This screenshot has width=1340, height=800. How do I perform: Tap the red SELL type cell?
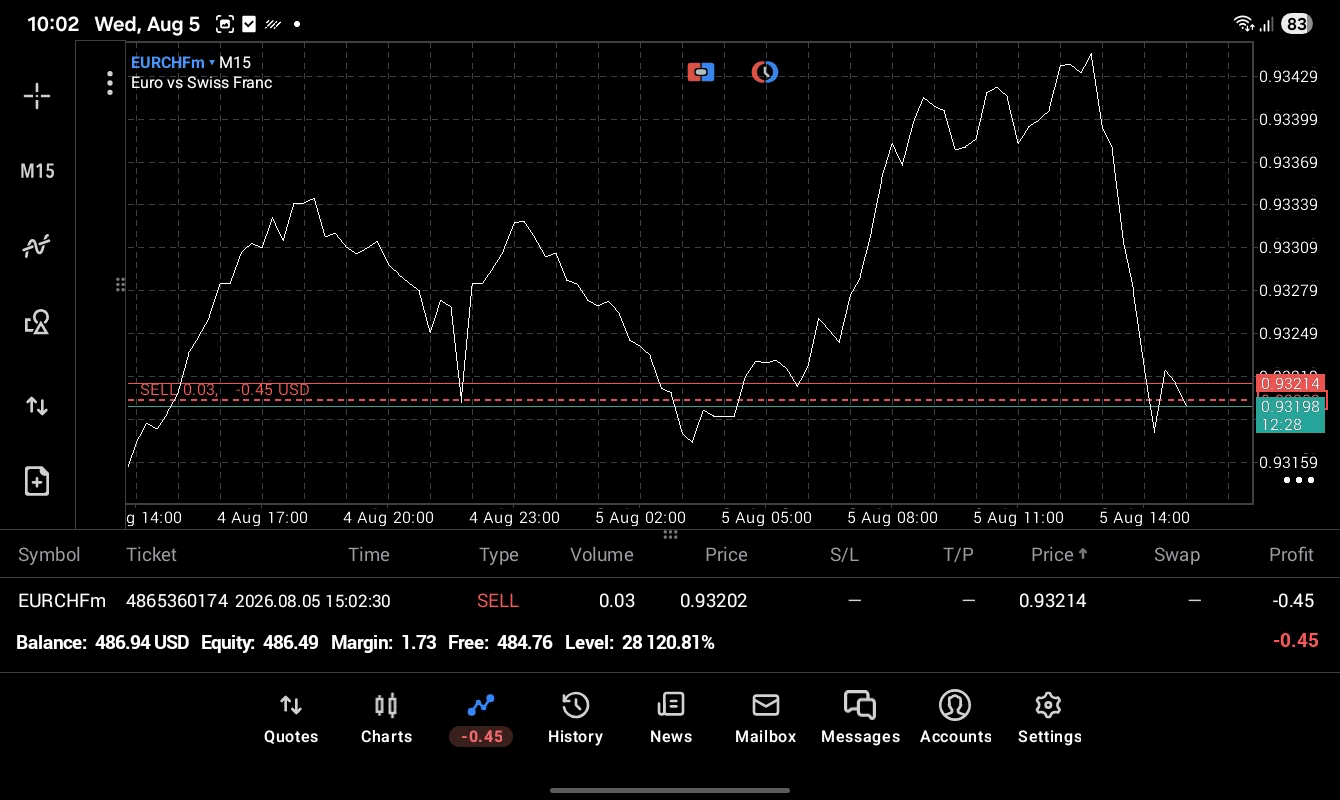(x=498, y=601)
